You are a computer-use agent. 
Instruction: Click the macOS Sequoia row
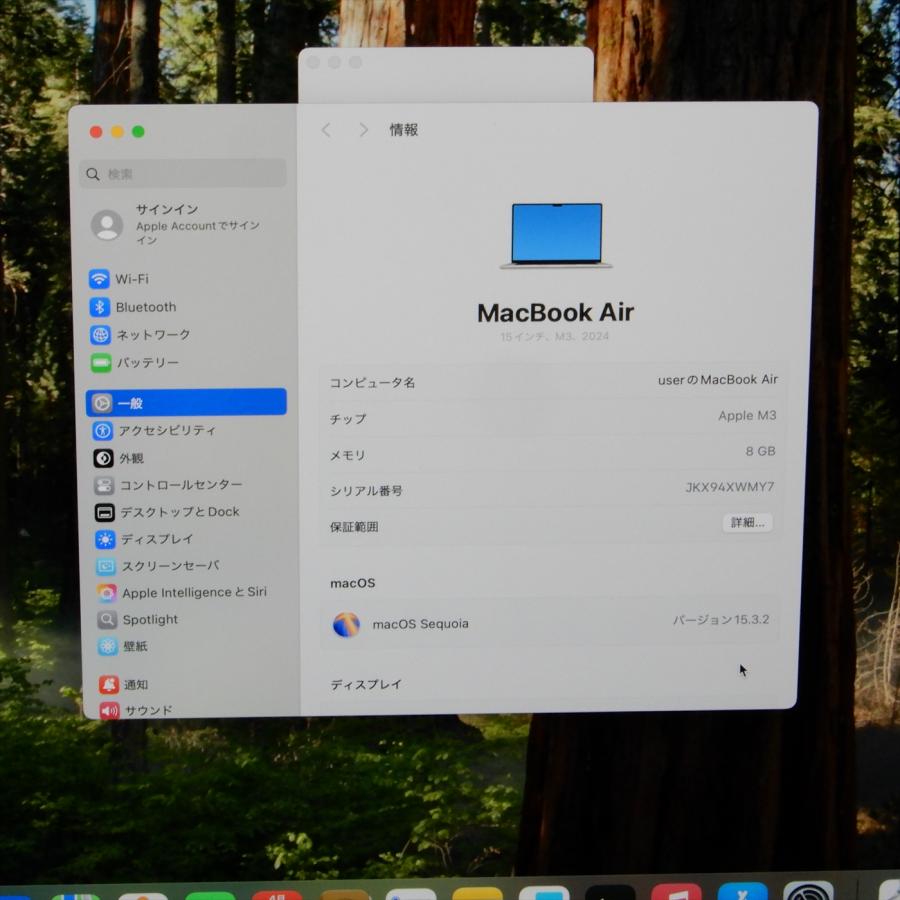coord(550,623)
